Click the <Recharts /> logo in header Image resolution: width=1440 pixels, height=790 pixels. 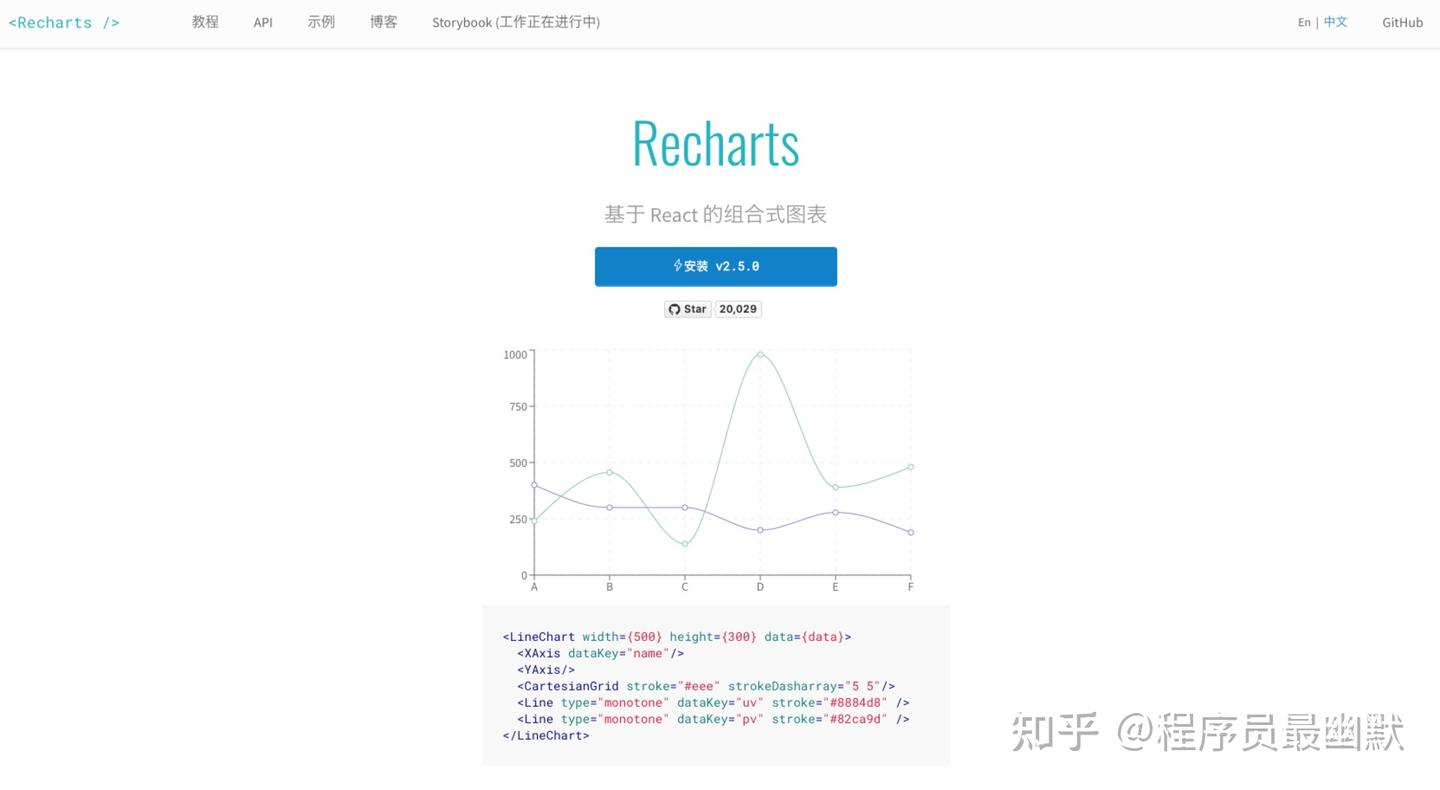click(x=64, y=22)
